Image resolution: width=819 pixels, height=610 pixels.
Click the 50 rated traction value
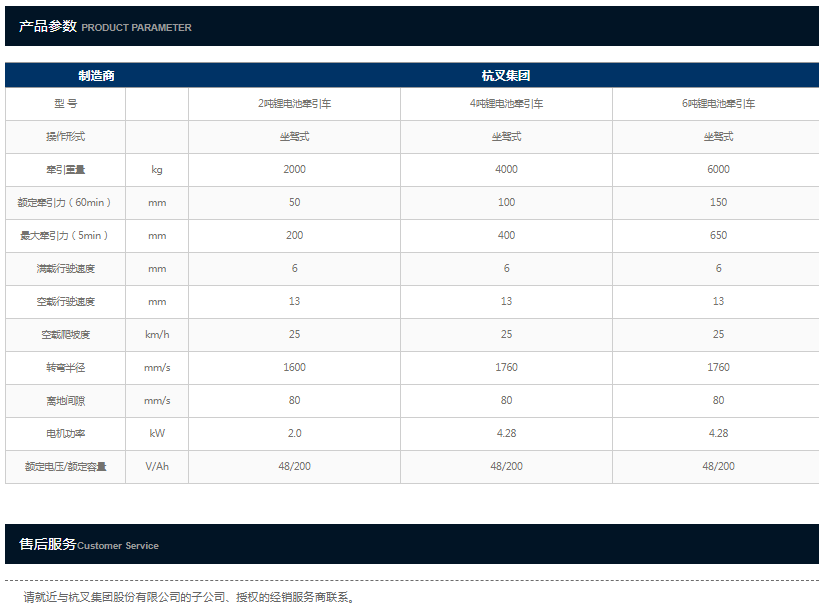click(295, 202)
